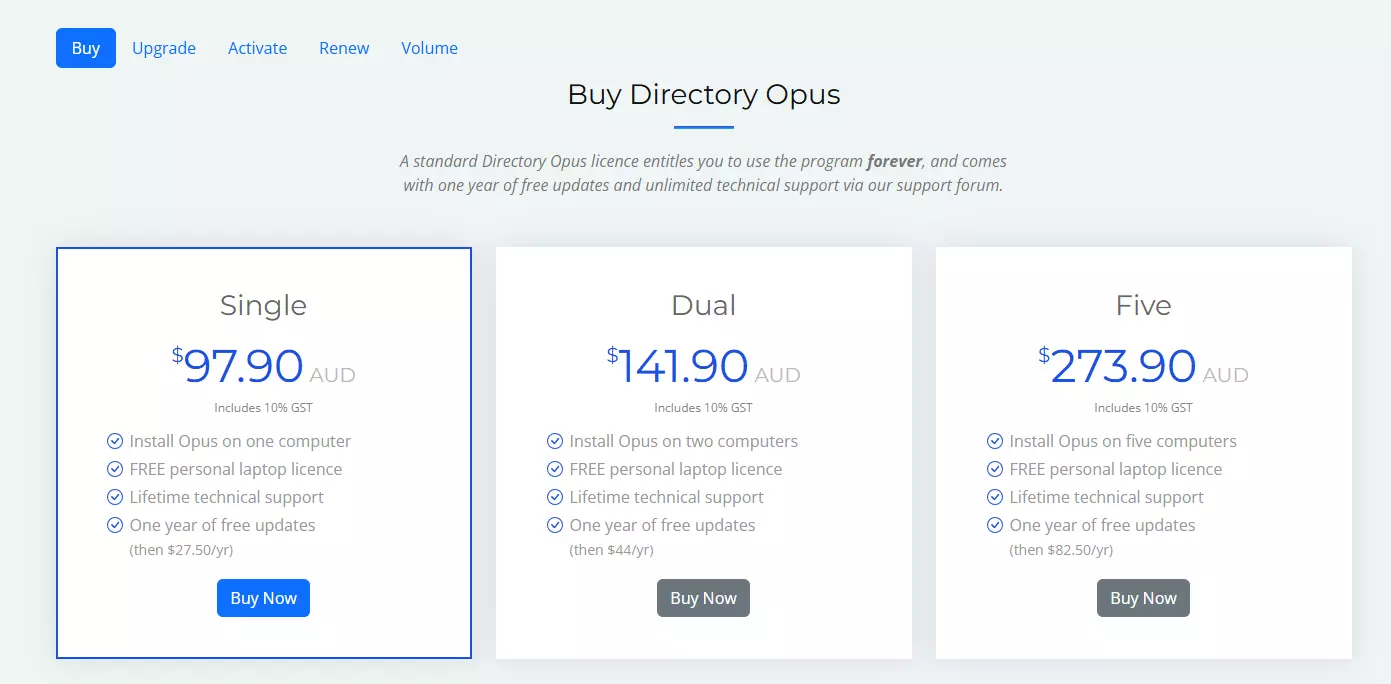Open the Volume tab
Viewport: 1391px width, 684px height.
point(429,48)
